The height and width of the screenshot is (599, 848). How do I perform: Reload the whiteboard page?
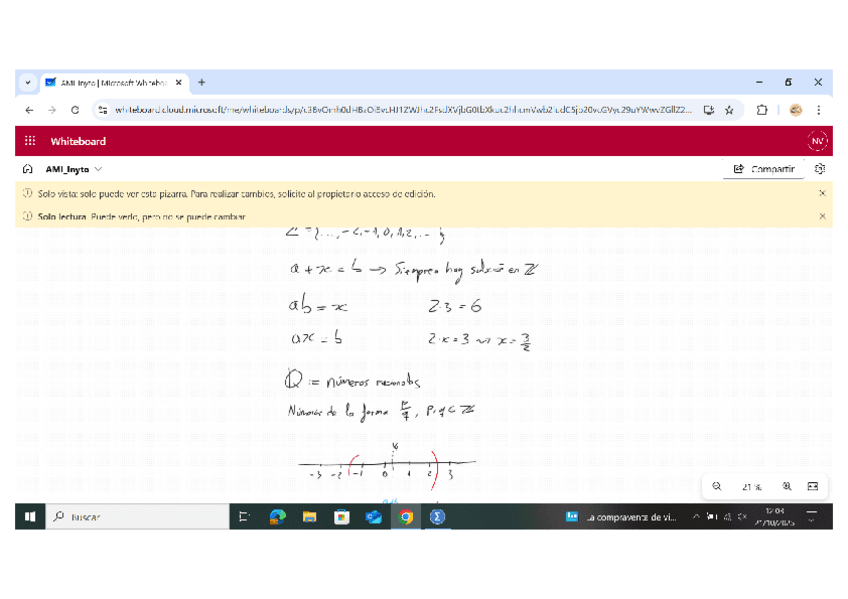75,110
